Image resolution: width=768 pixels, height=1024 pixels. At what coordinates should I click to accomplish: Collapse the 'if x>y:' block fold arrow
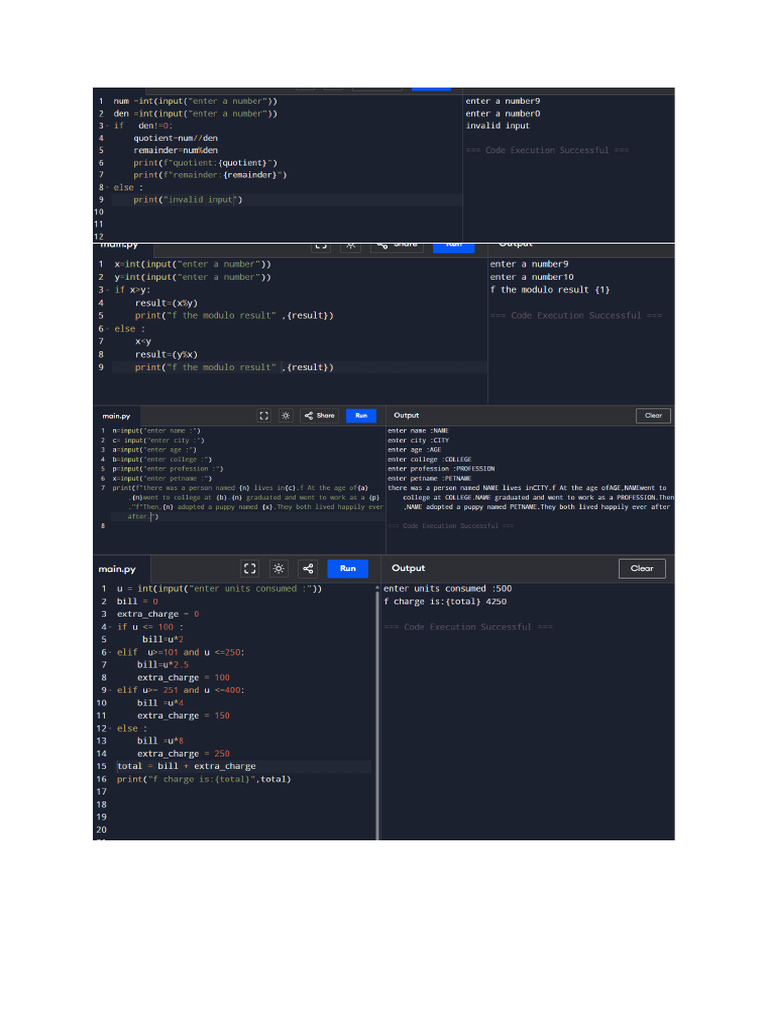point(108,290)
